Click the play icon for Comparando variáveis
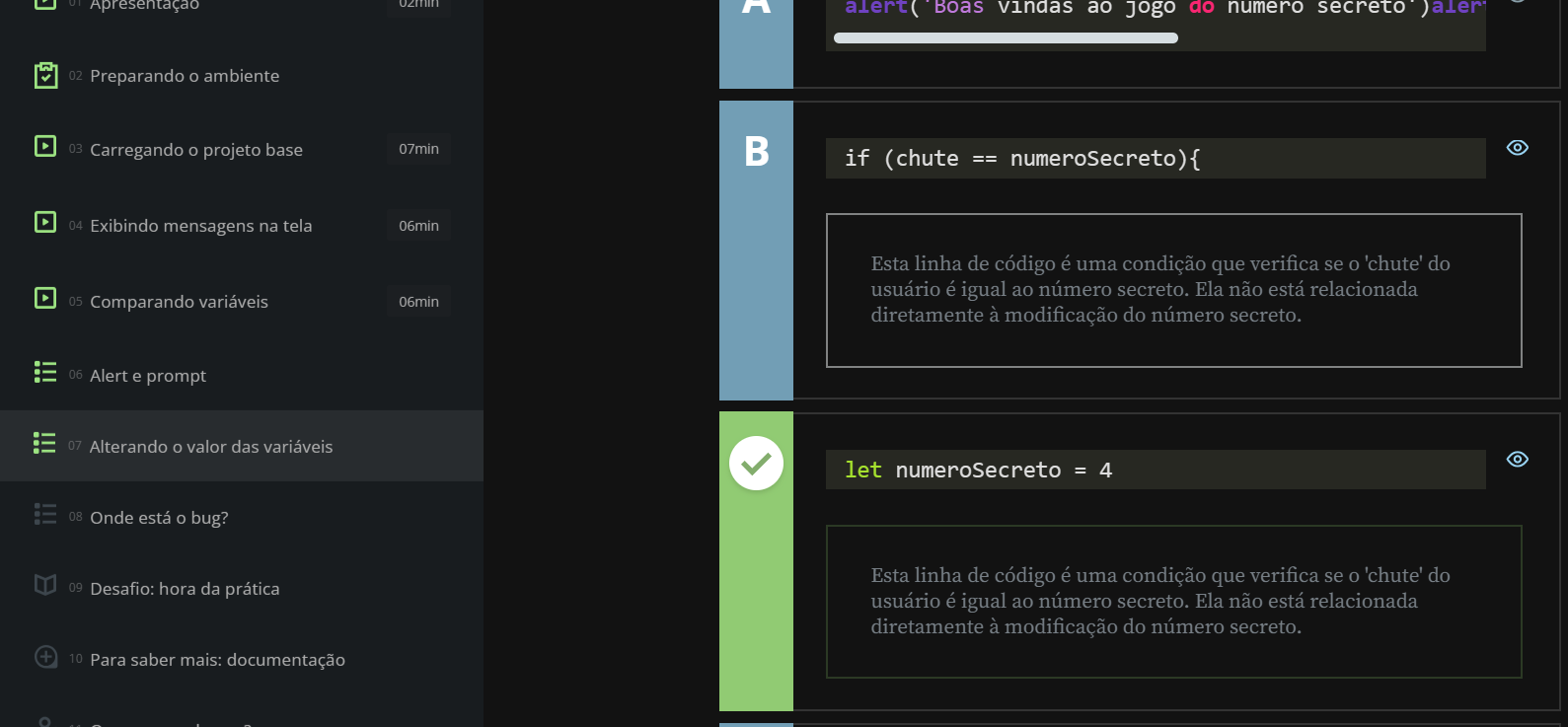 [45, 298]
